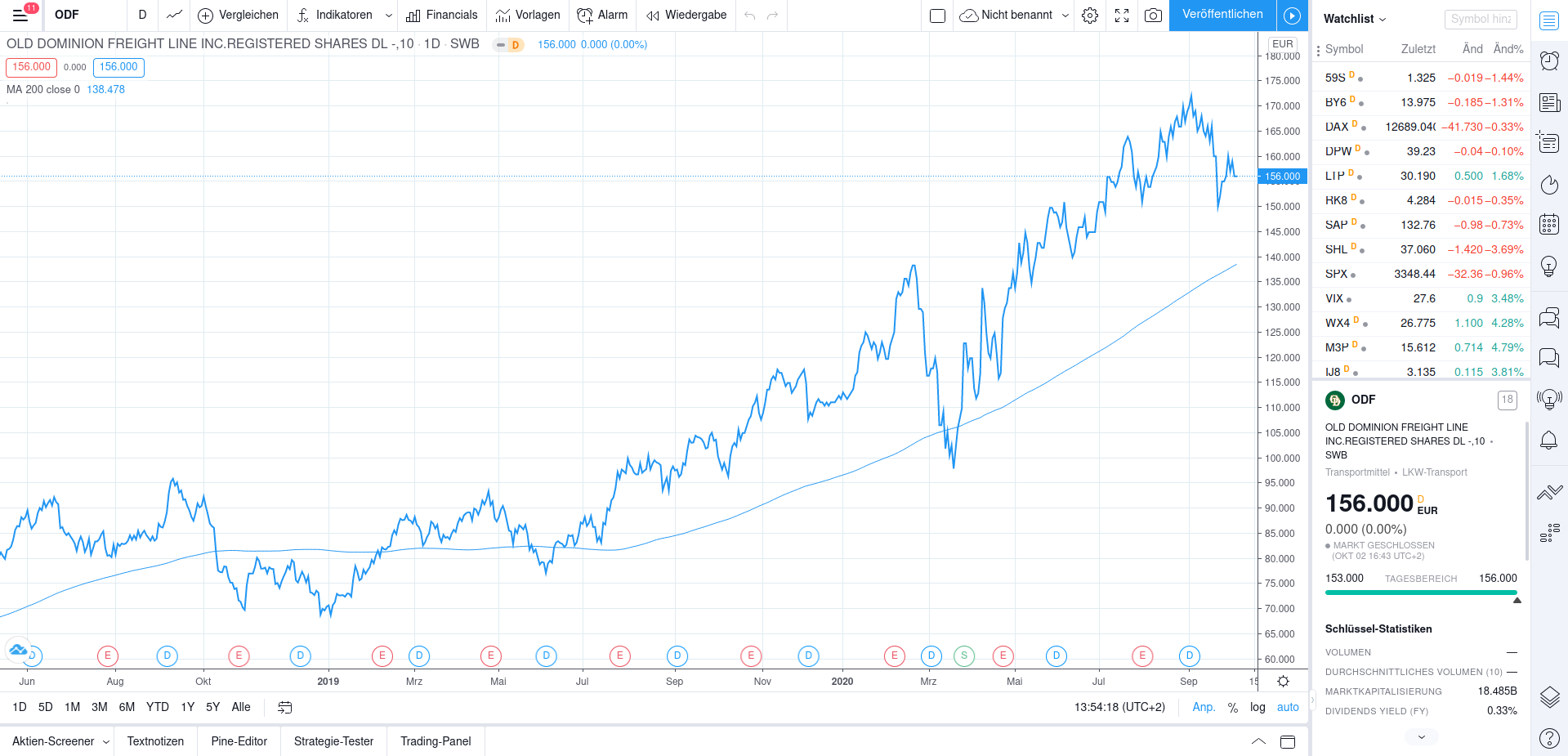This screenshot has height=756, width=1568.
Task: Open the alerts clock icon in sidebar
Action: 1549,60
